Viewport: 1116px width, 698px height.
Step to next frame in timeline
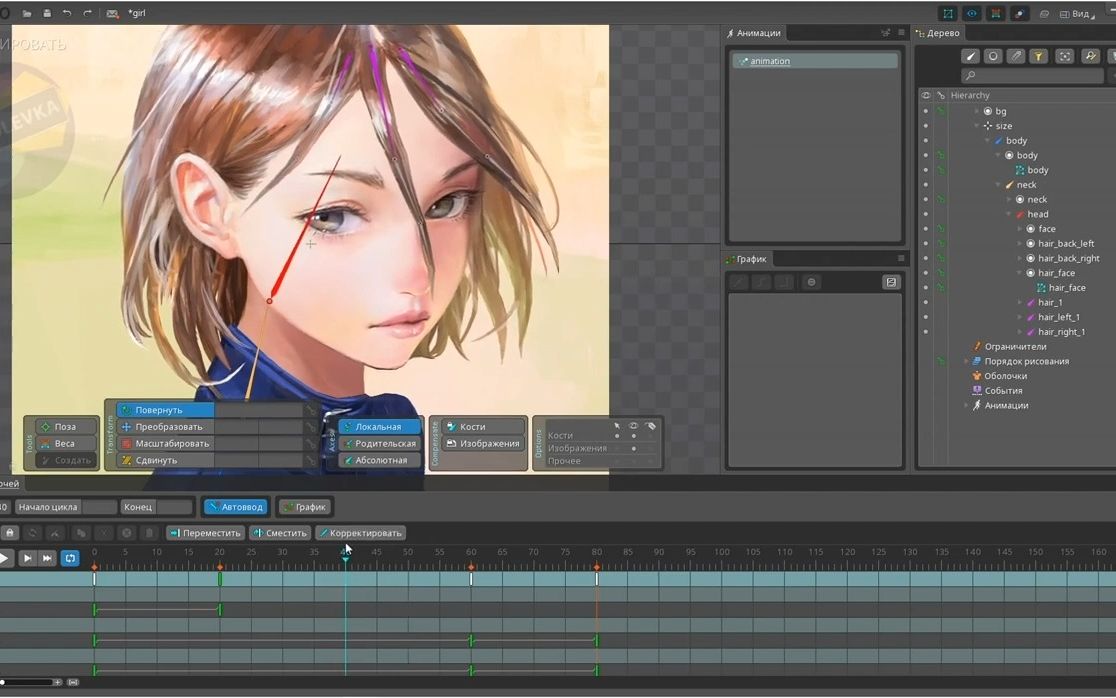(x=27, y=559)
